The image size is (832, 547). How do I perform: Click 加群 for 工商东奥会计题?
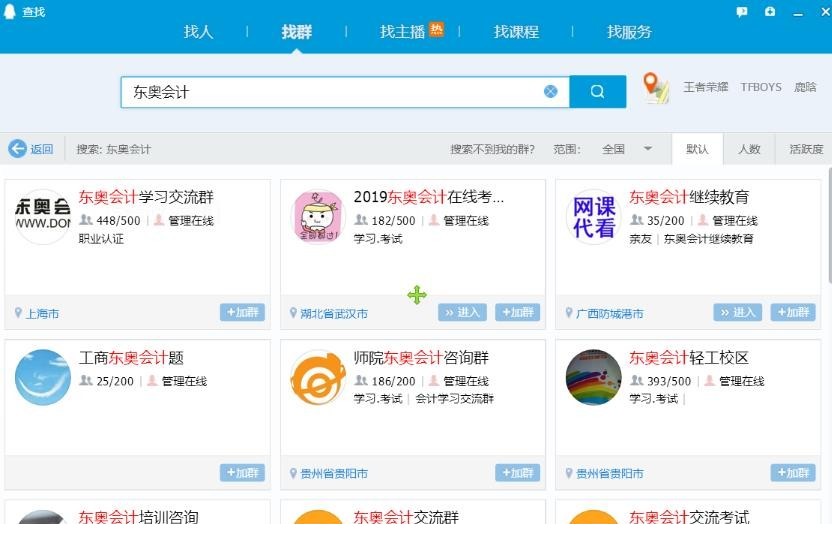[242, 473]
